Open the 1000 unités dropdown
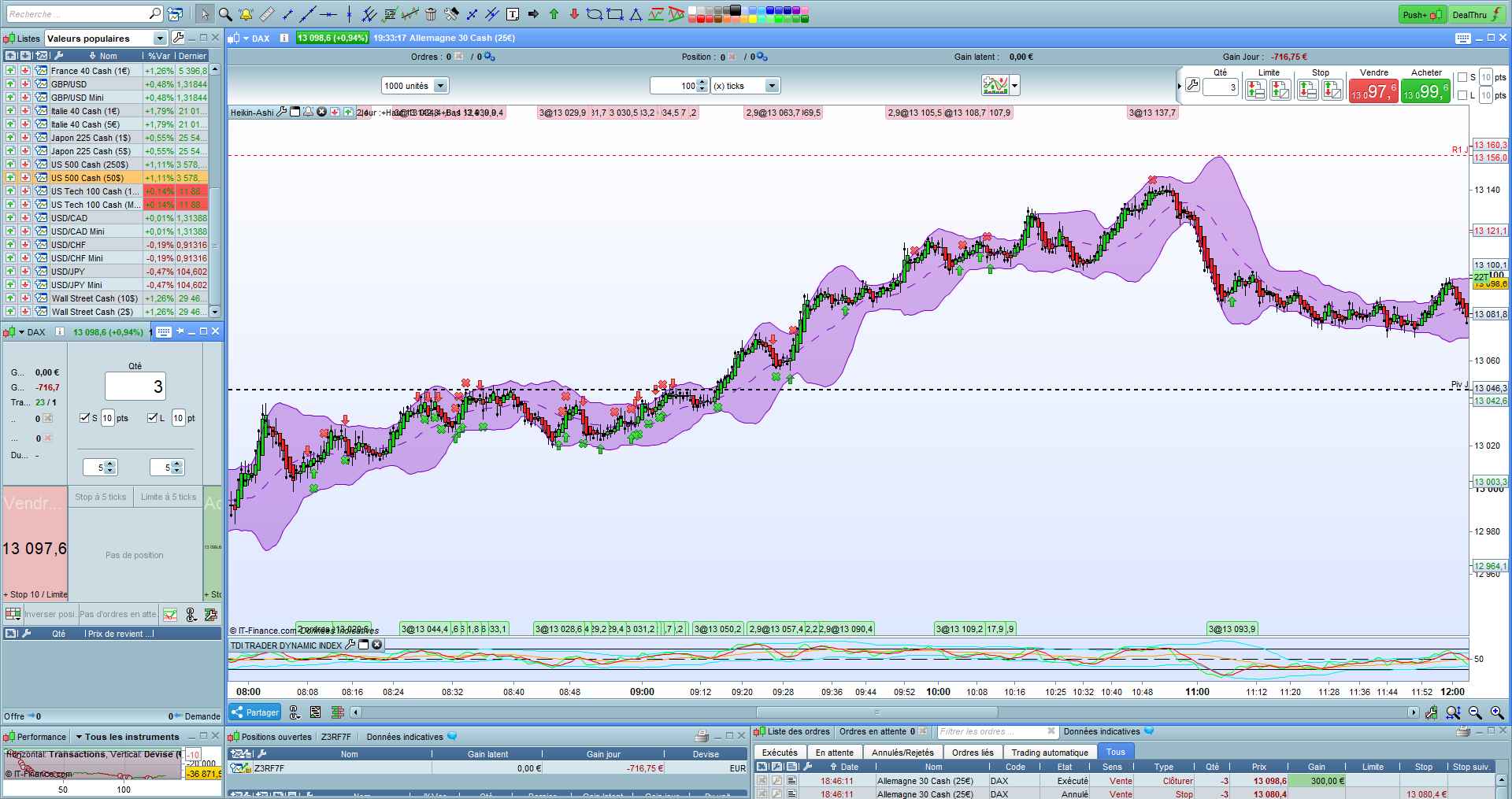 coord(440,86)
